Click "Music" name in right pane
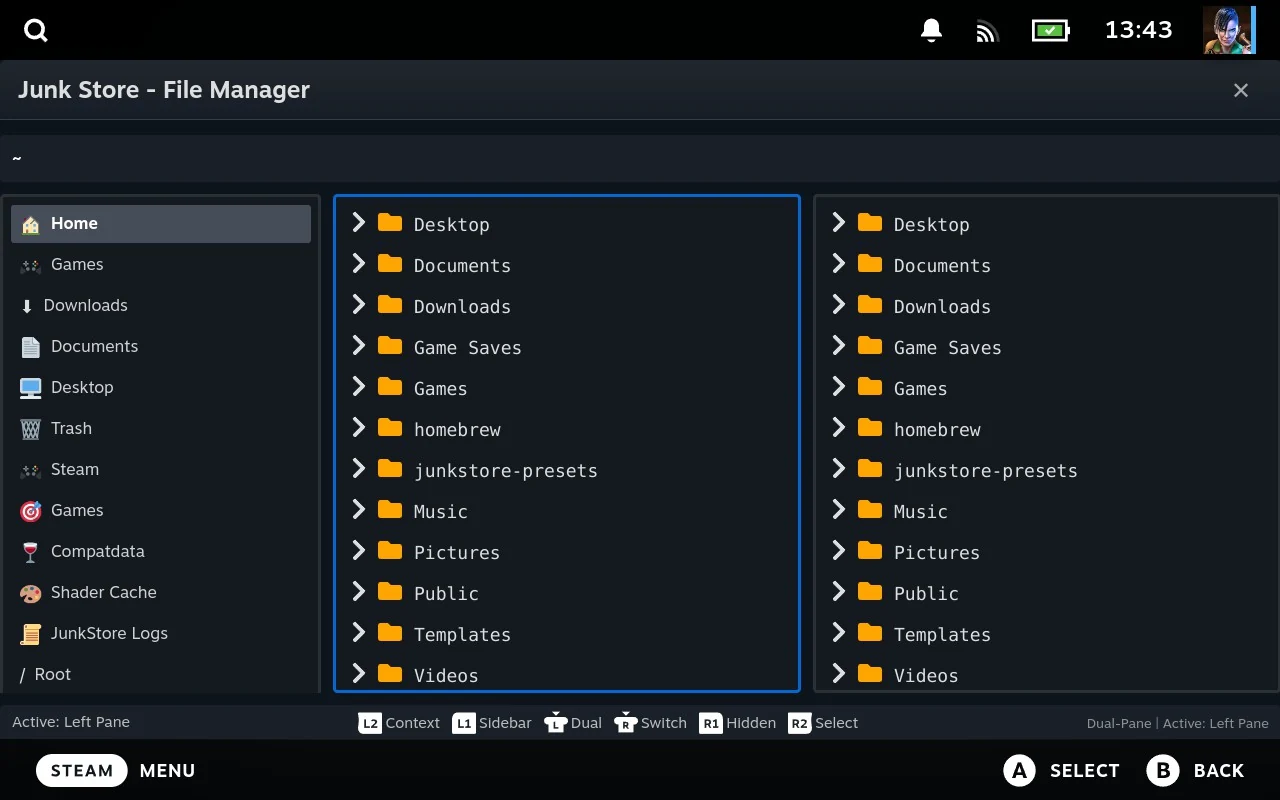 click(x=921, y=512)
